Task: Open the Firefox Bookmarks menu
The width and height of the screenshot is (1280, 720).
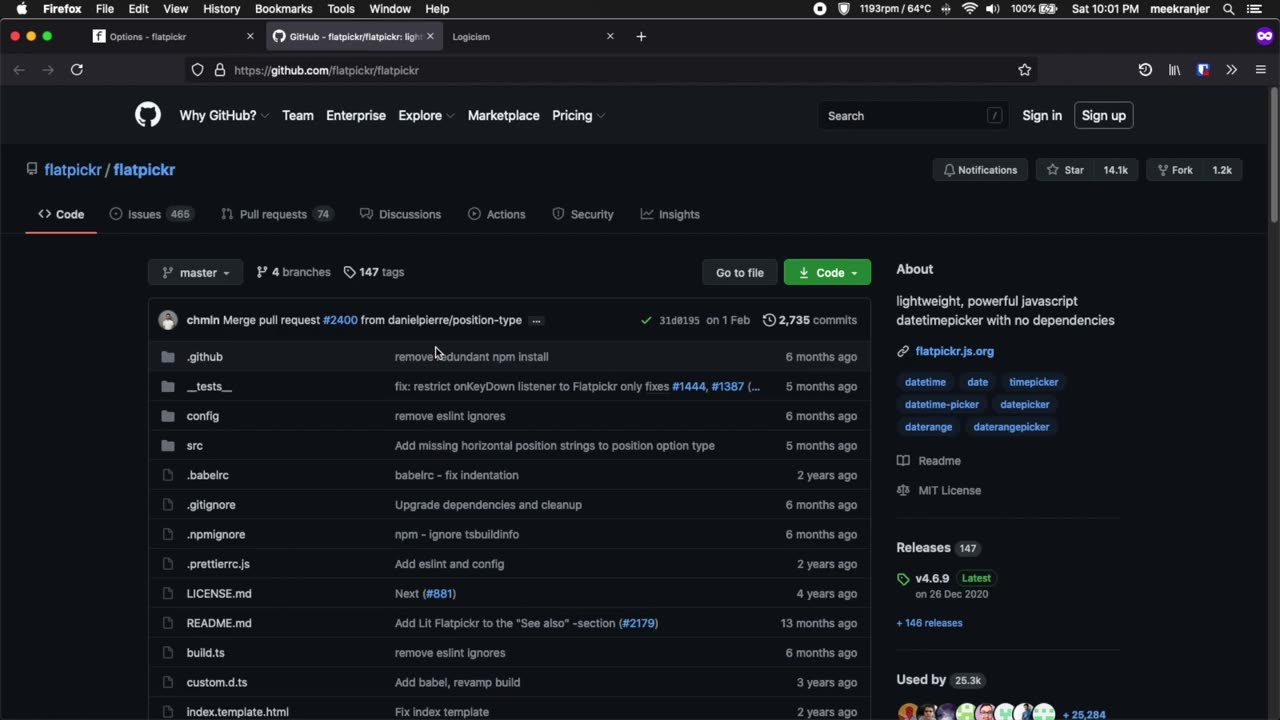Action: tap(284, 9)
